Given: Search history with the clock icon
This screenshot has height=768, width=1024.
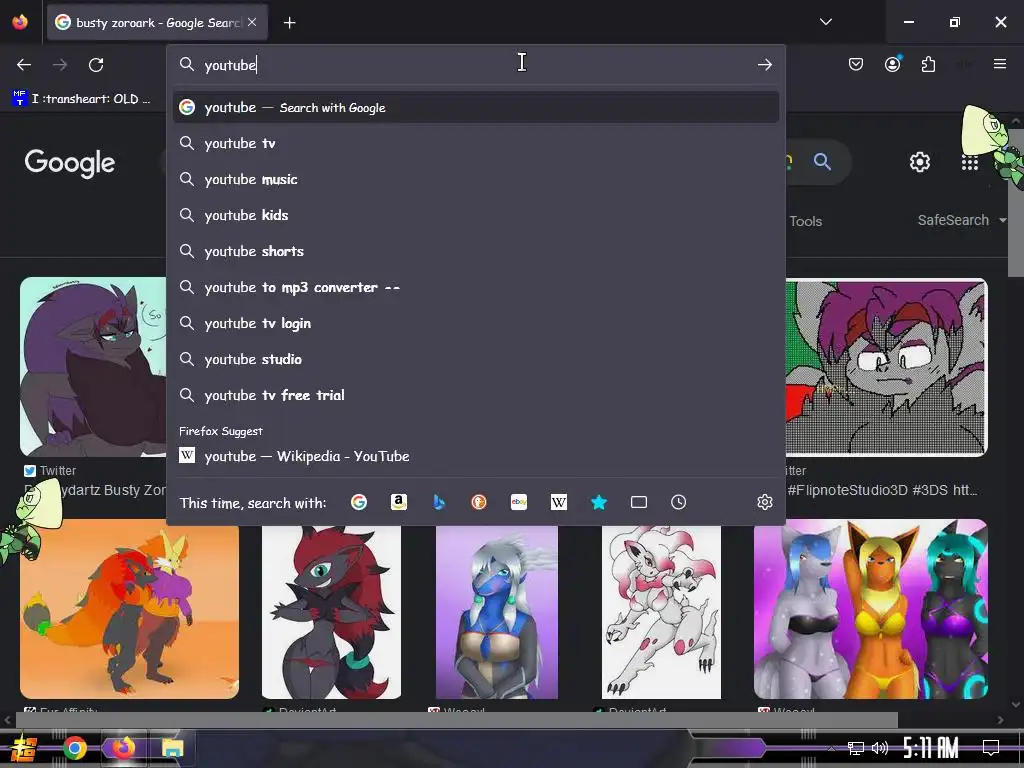Looking at the screenshot, I should (x=679, y=502).
